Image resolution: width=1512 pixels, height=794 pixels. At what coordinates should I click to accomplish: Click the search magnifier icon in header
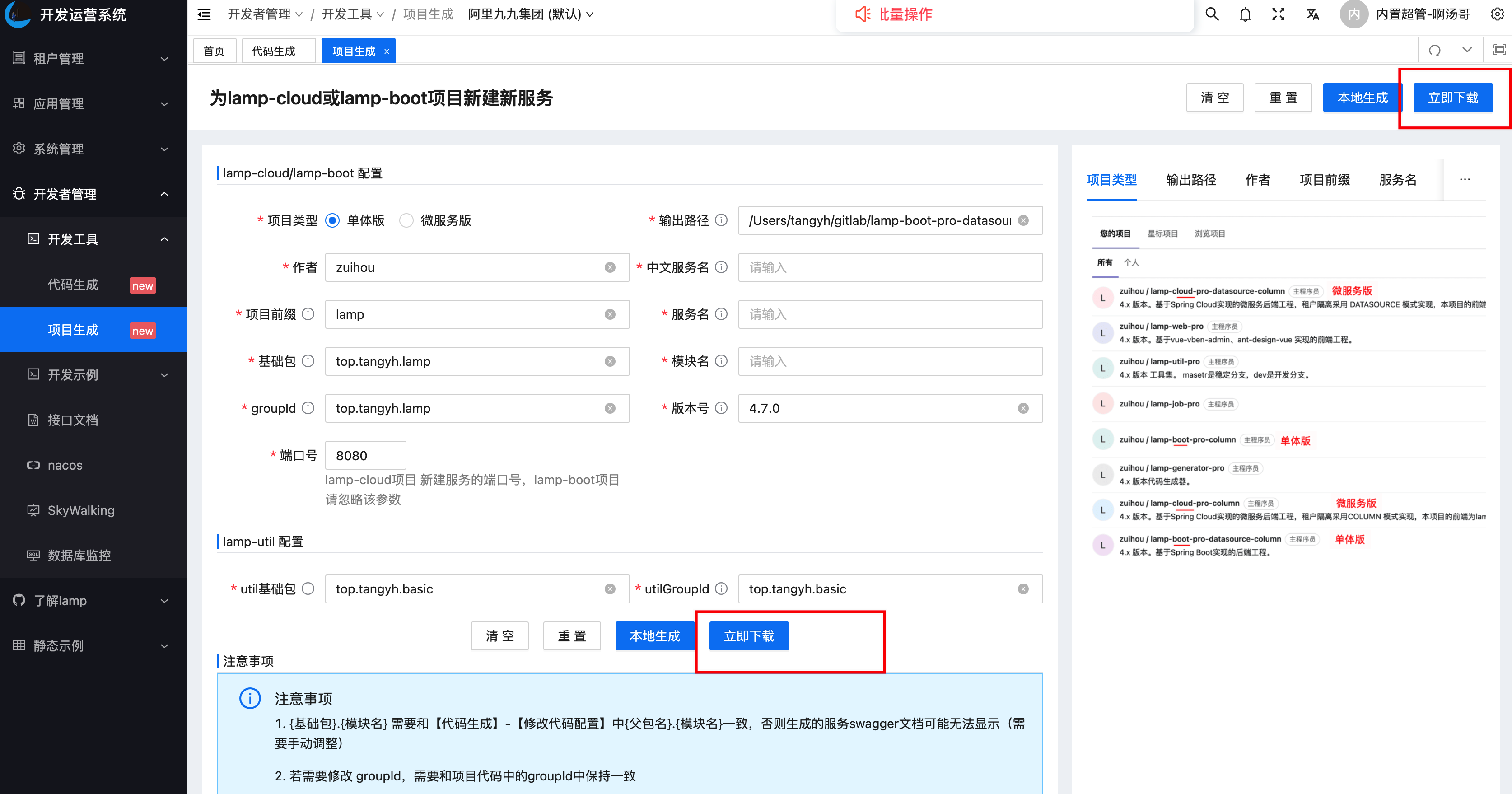coord(1212,14)
